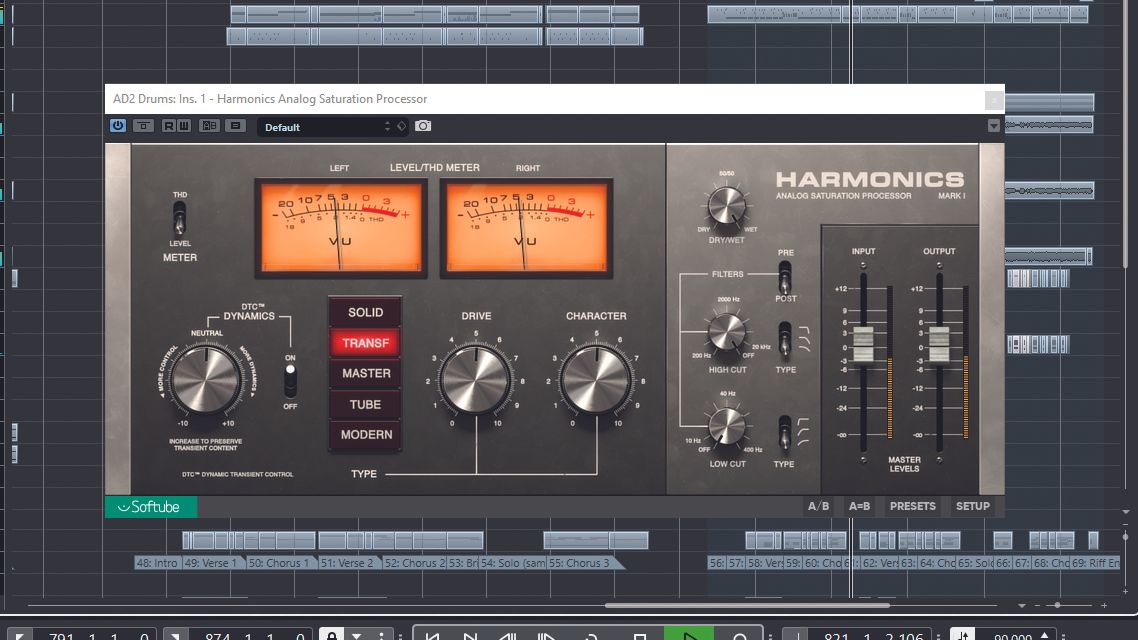Select the MODERN saturation type
Viewport: 1138px width, 640px height.
pyautogui.click(x=365, y=435)
